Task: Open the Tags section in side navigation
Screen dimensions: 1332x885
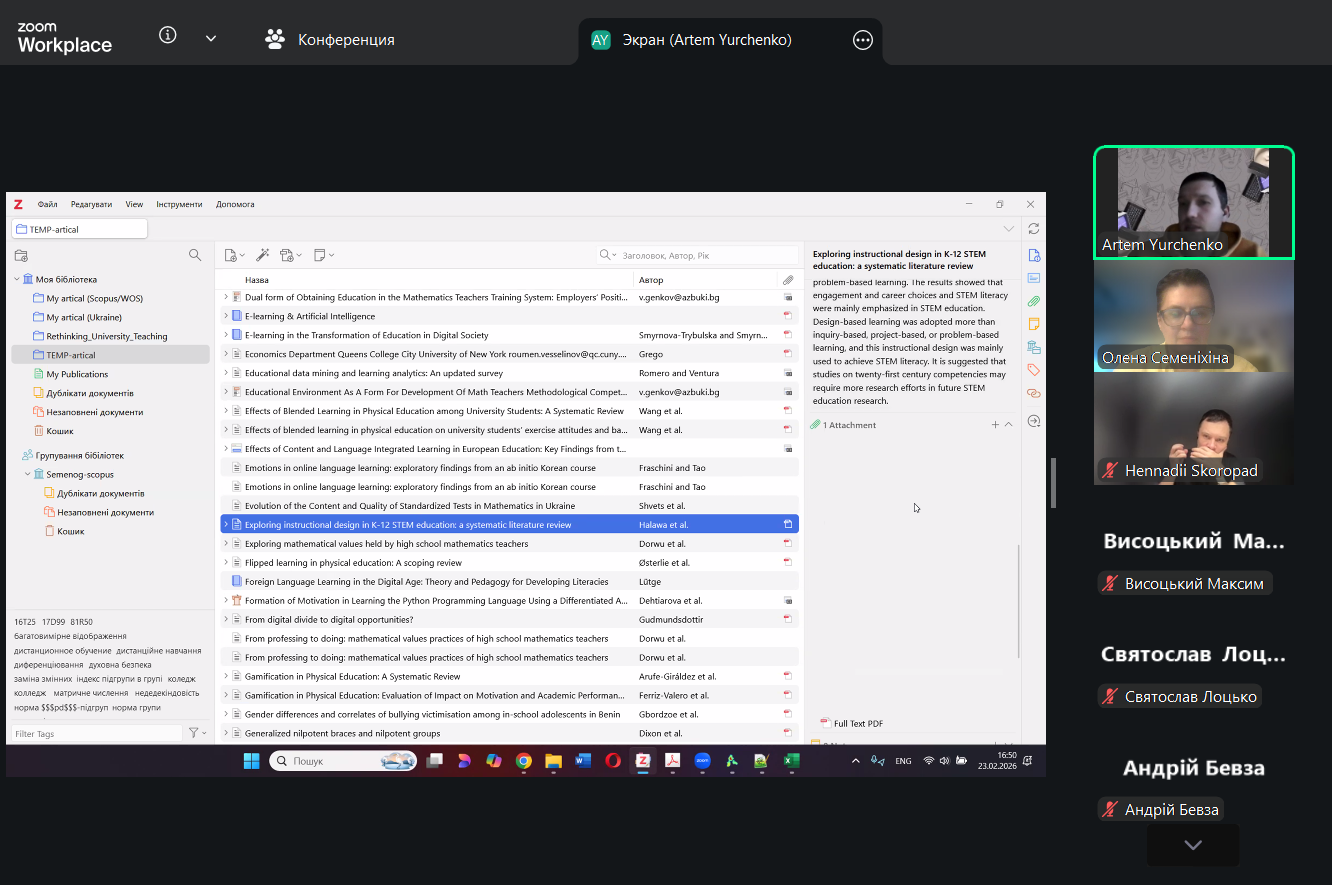Action: pyautogui.click(x=1033, y=370)
